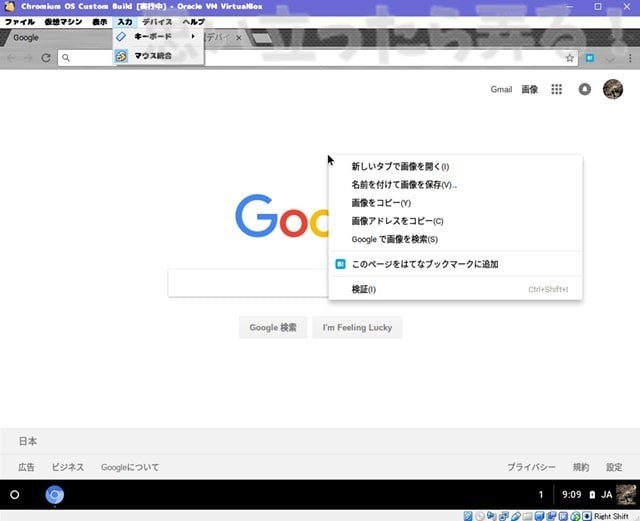Screen dimensions: 640x521
Task: Open Googleについて footer link
Action: coord(130,467)
